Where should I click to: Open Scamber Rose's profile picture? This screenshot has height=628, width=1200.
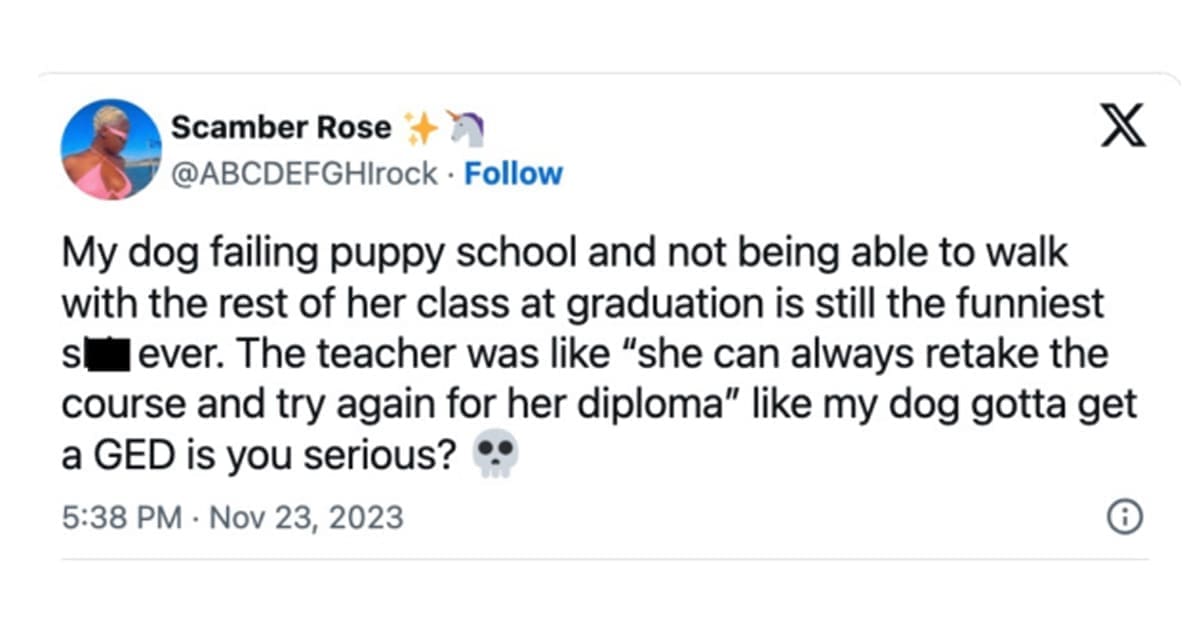(110, 148)
